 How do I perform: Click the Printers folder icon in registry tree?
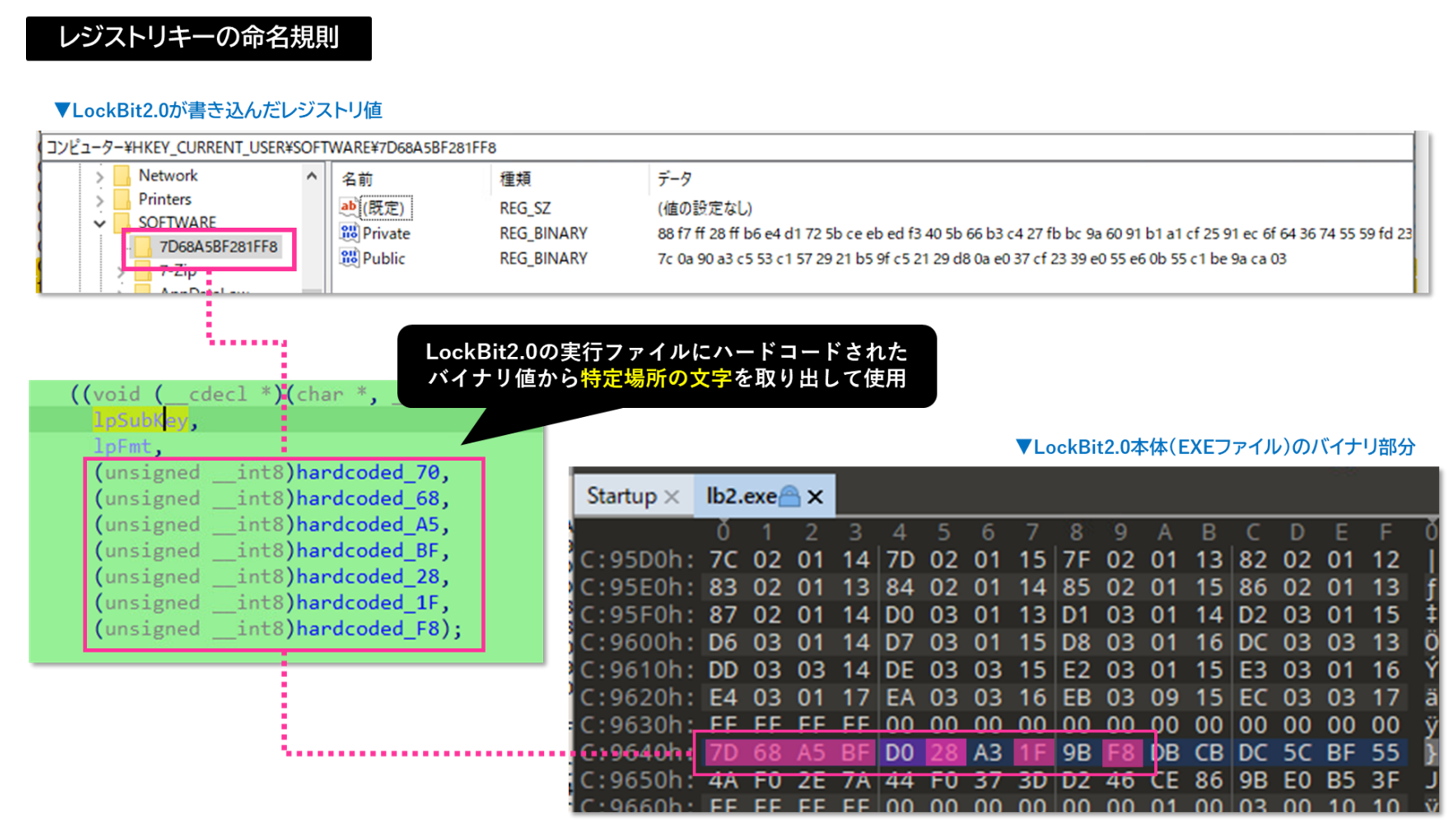click(x=123, y=199)
